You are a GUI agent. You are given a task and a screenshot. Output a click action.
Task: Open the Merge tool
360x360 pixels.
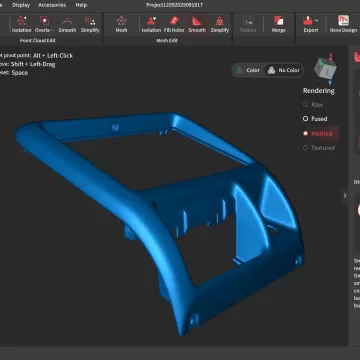tap(278, 24)
